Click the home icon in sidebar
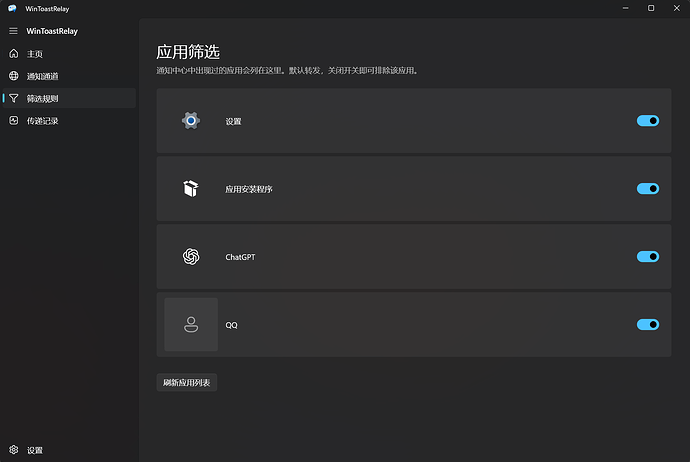690x462 pixels. coord(14,53)
